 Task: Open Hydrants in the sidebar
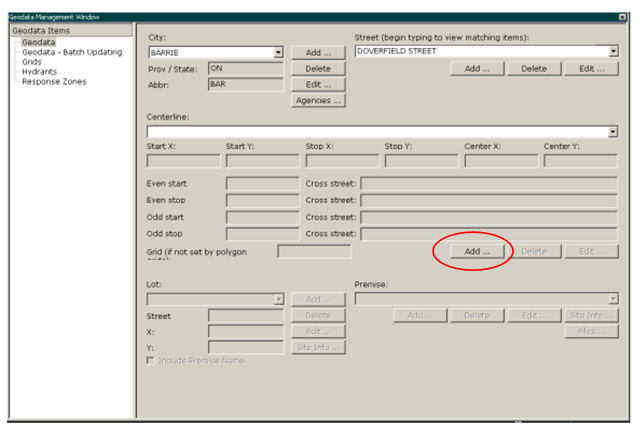[x=39, y=72]
